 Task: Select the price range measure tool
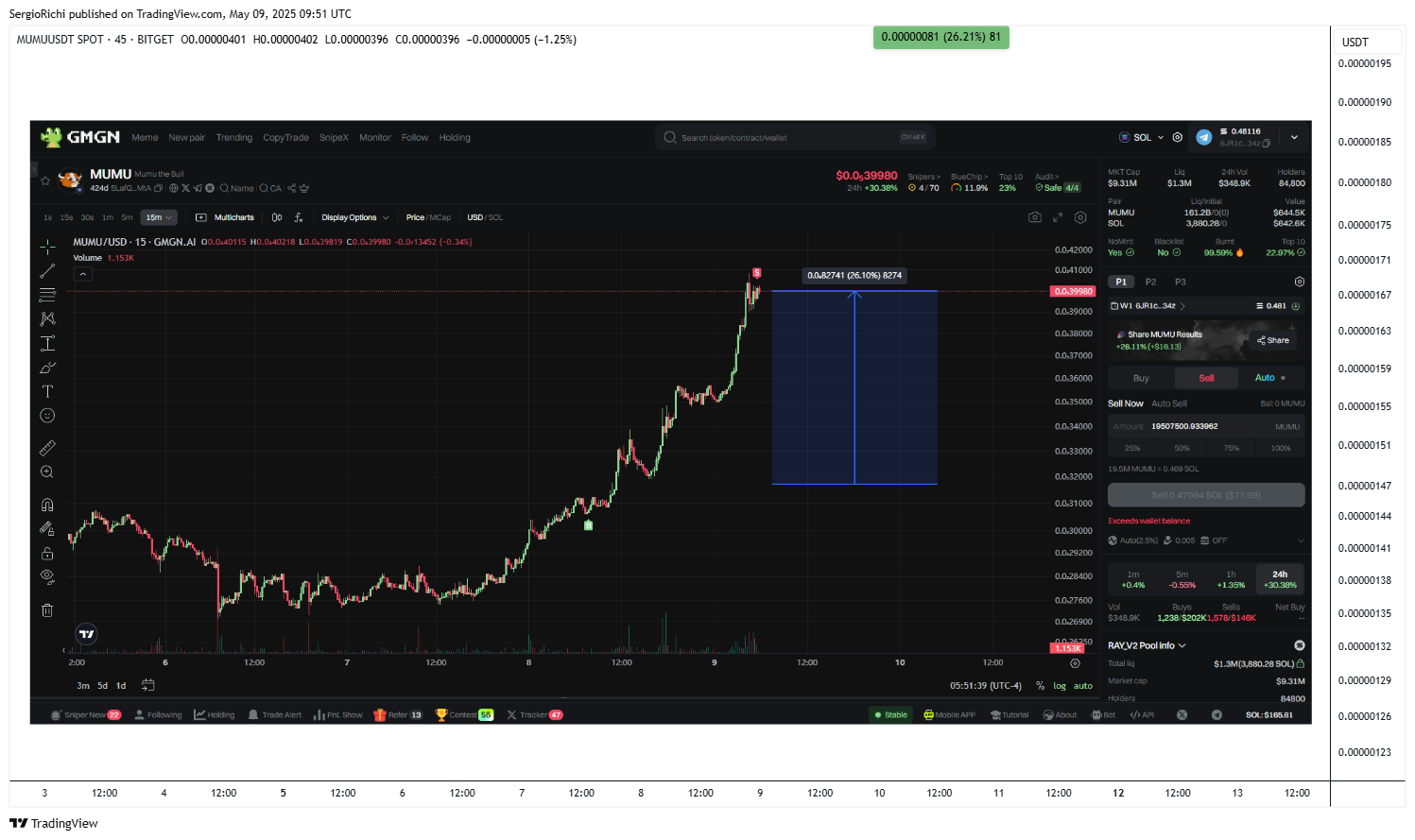47,343
